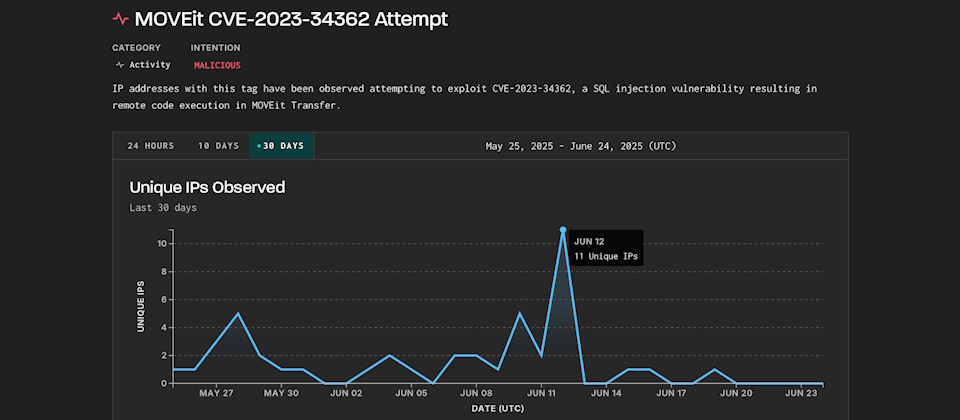
Task: Select the 30 DAYS tab
Action: pyautogui.click(x=281, y=146)
